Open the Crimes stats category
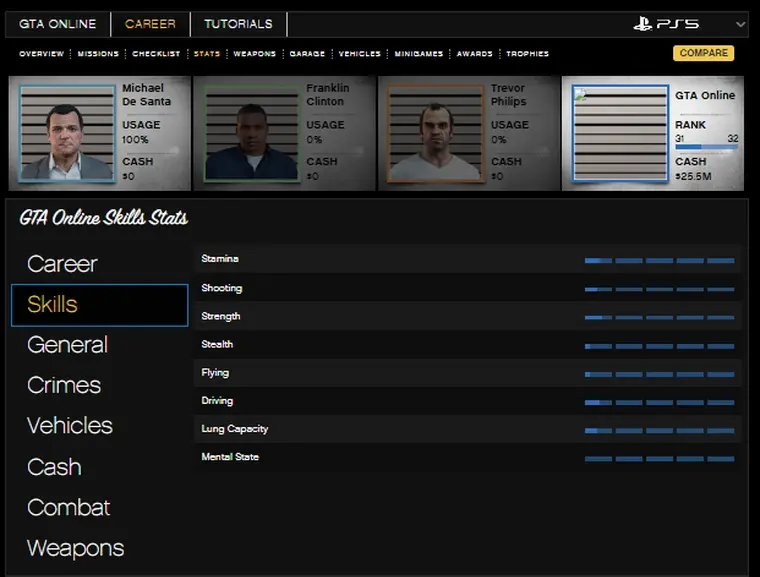The width and height of the screenshot is (760, 577). point(64,385)
